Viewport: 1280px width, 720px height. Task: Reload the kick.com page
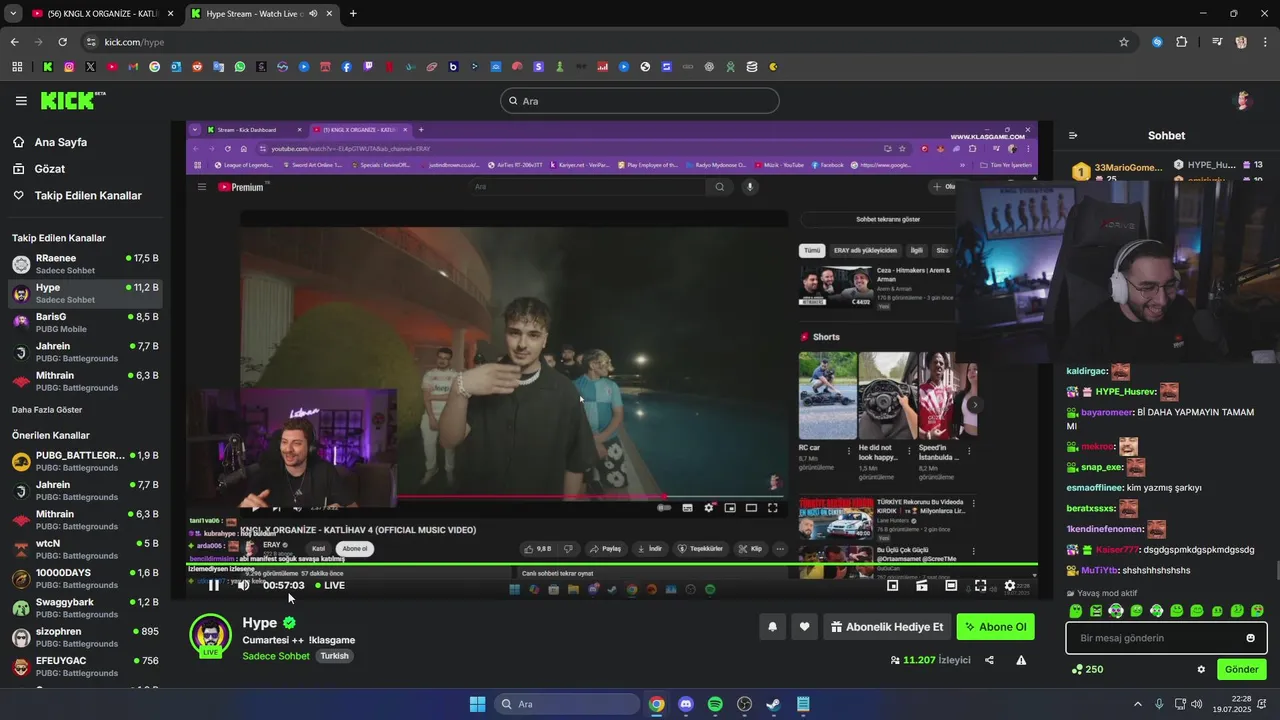[63, 42]
